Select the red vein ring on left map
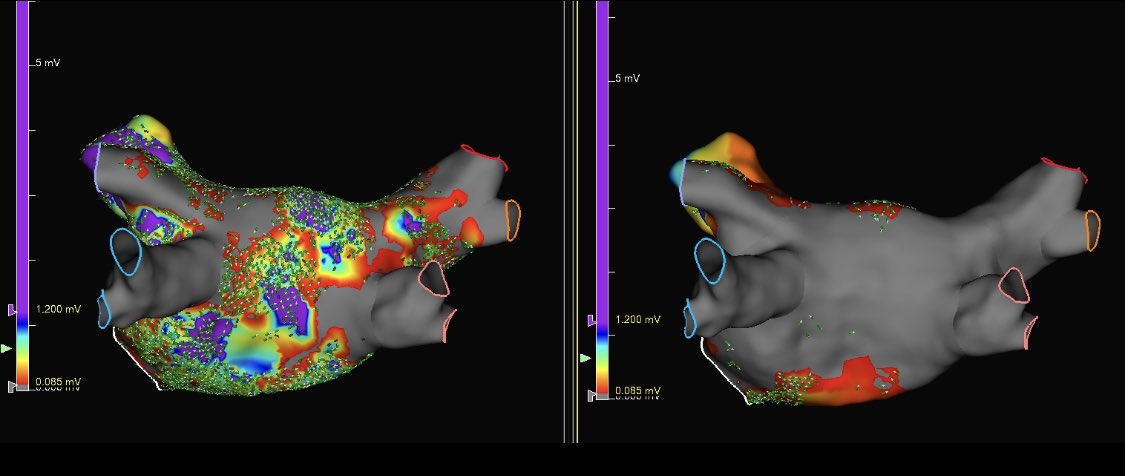 point(484,156)
